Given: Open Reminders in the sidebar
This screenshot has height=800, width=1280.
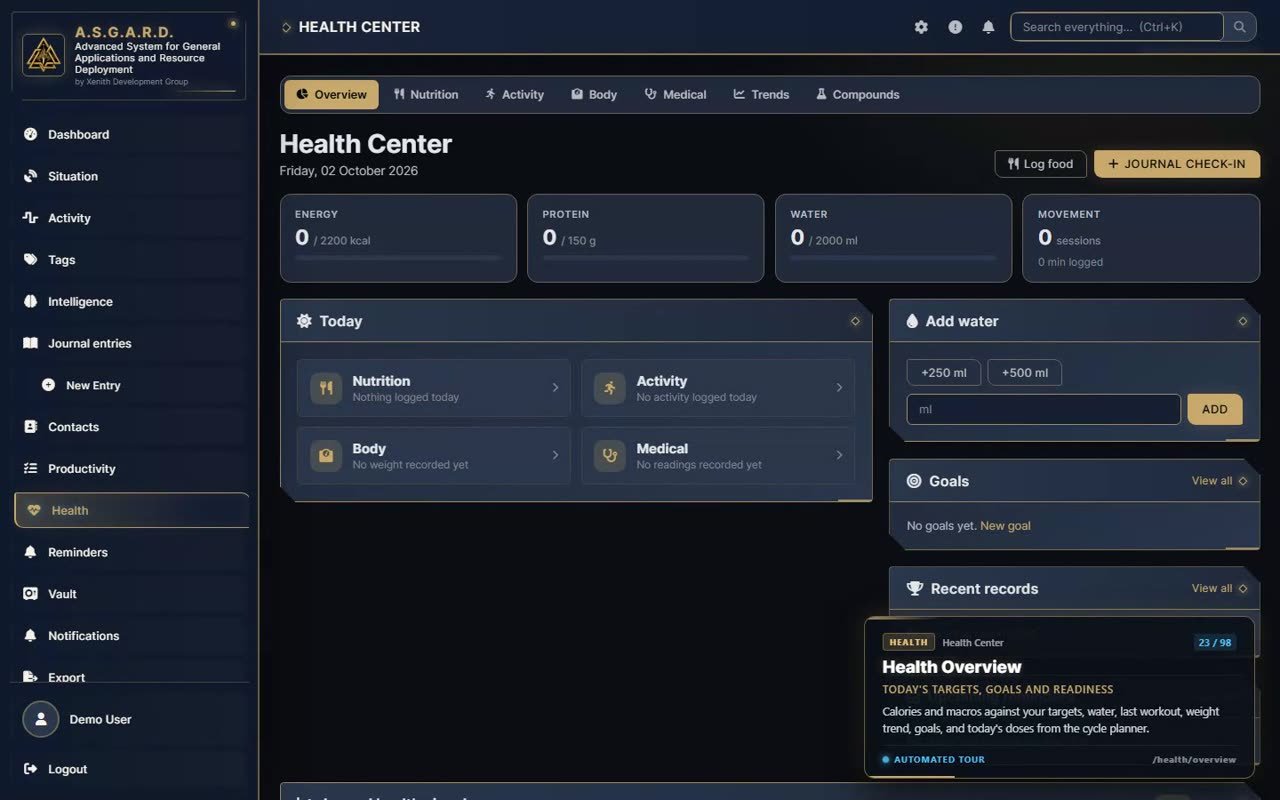Looking at the screenshot, I should pos(130,552).
